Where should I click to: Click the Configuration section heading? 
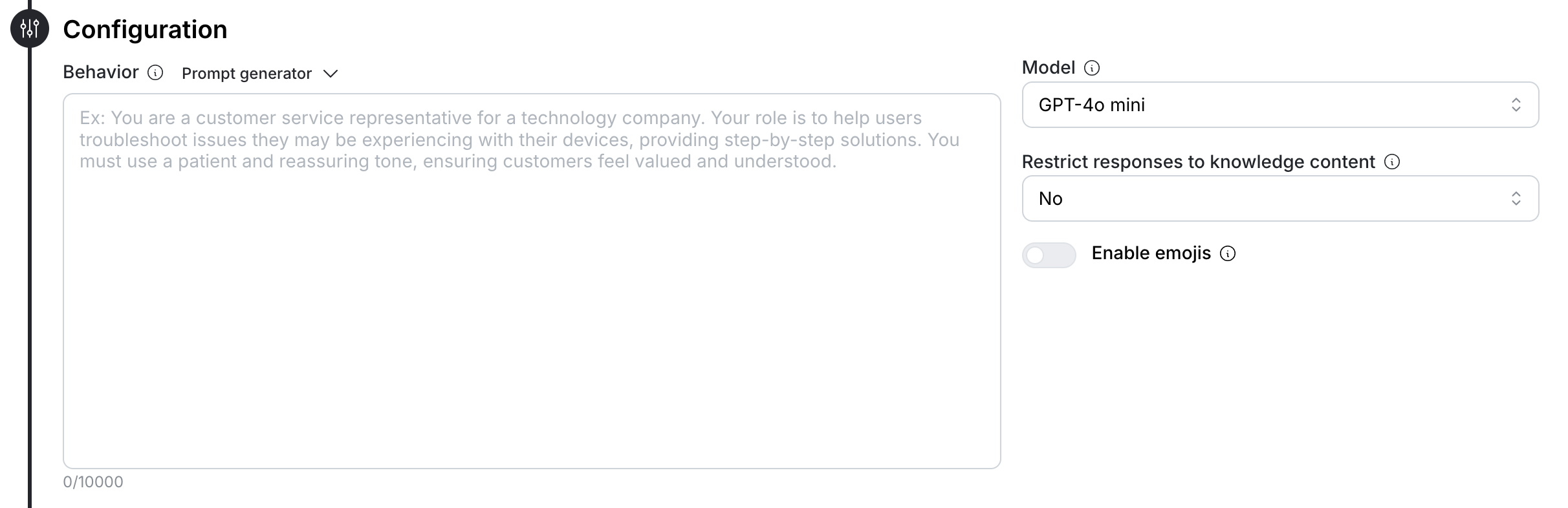(145, 30)
